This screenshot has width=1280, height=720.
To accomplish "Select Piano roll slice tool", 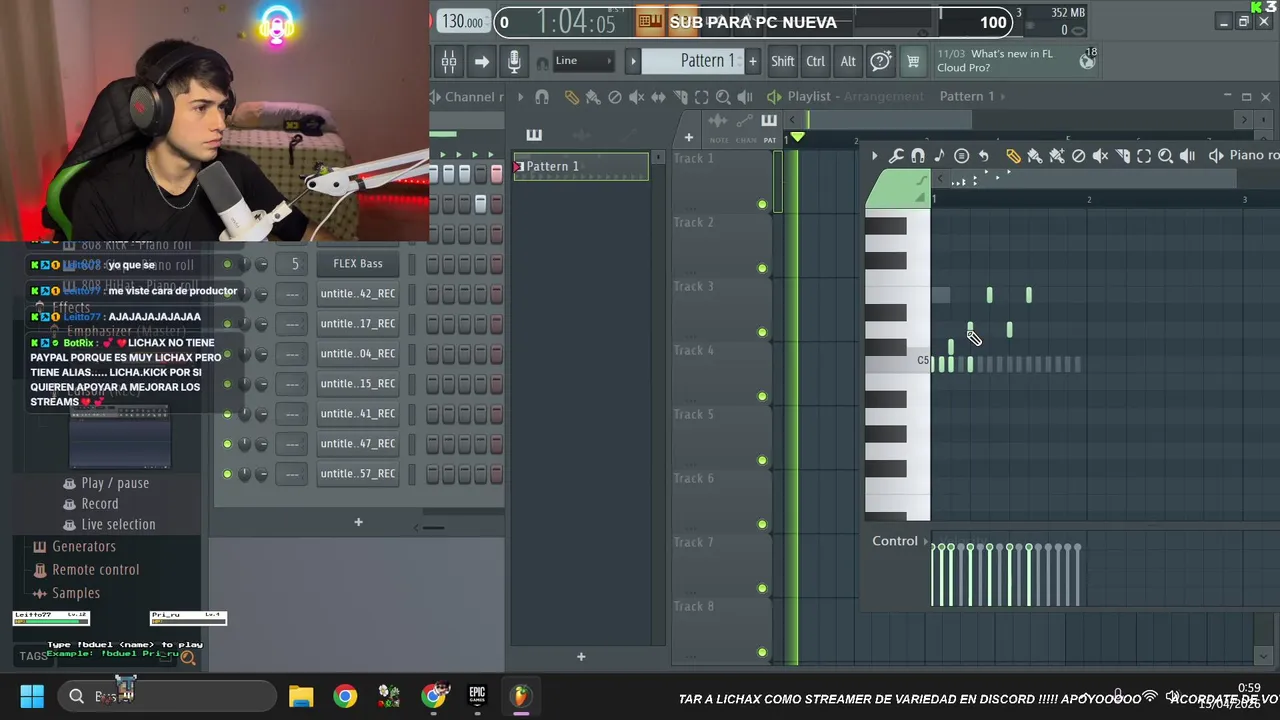I will 1122,156.
